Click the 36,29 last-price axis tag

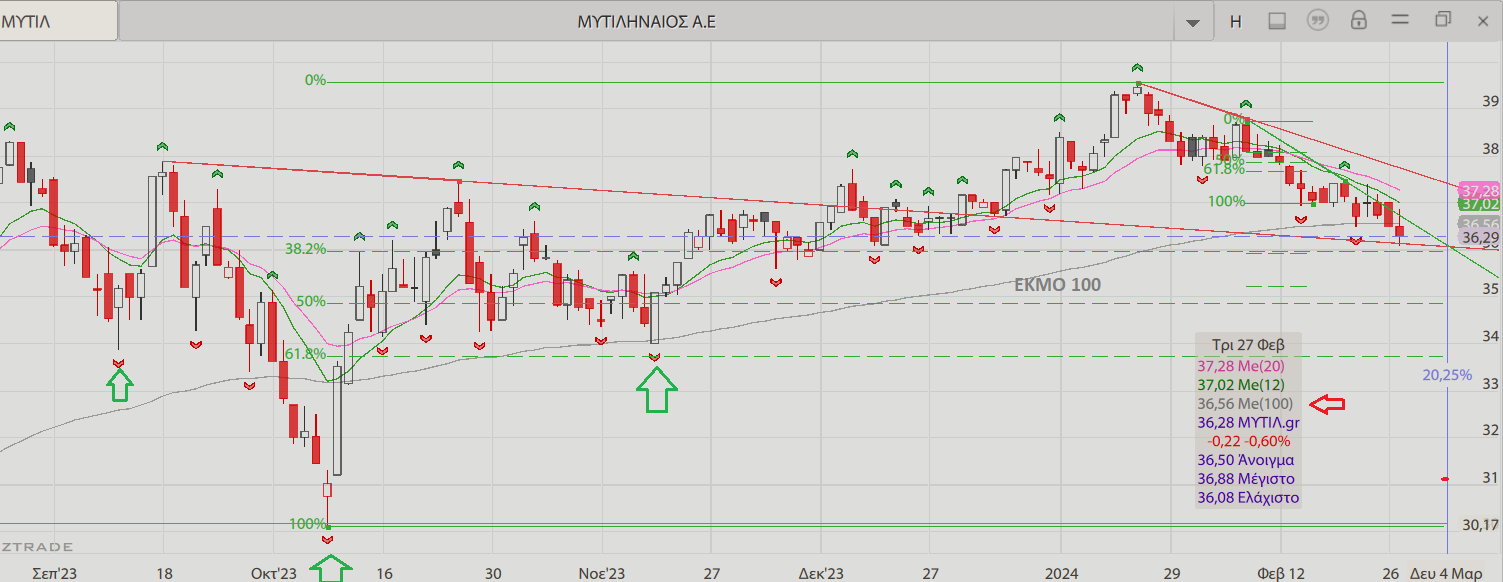point(1480,238)
